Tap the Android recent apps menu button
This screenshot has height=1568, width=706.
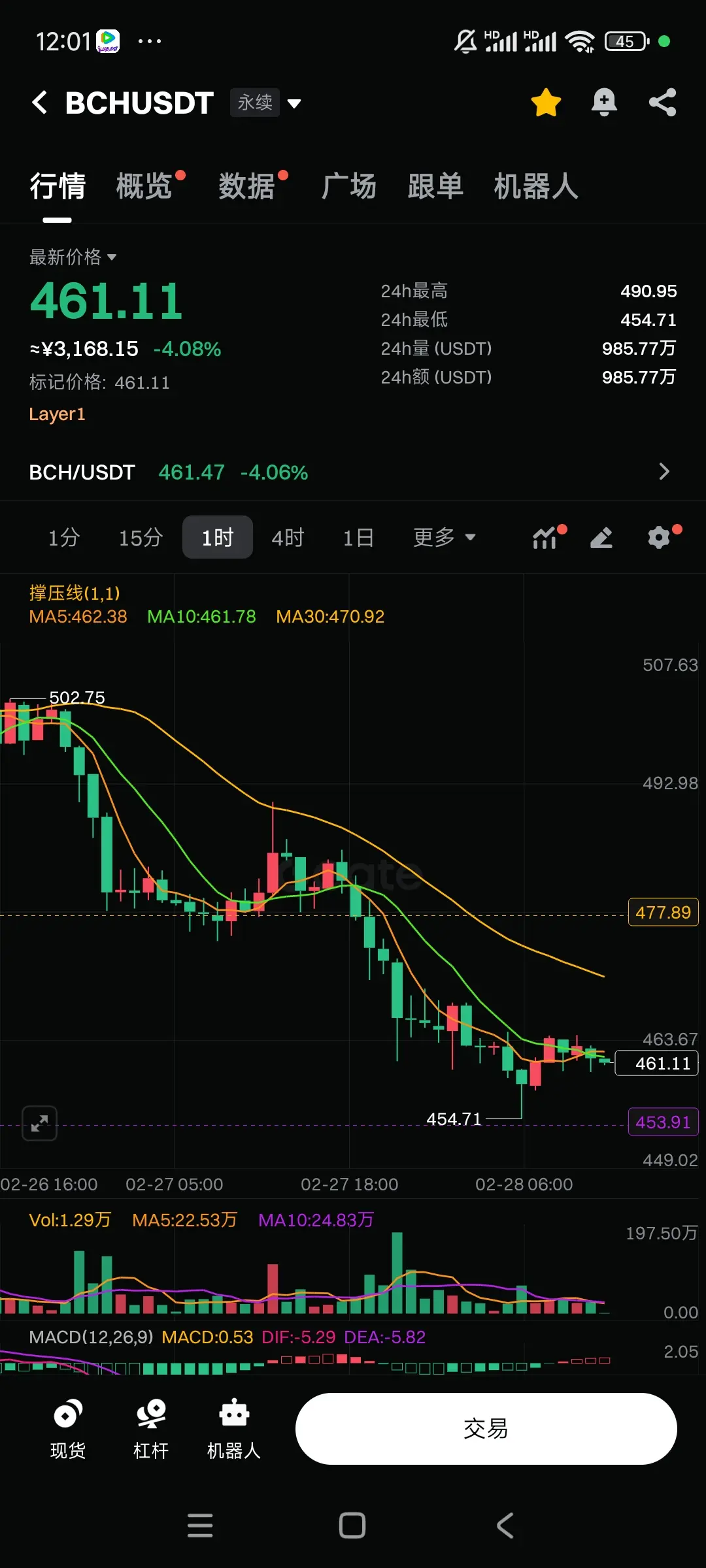200,1526
